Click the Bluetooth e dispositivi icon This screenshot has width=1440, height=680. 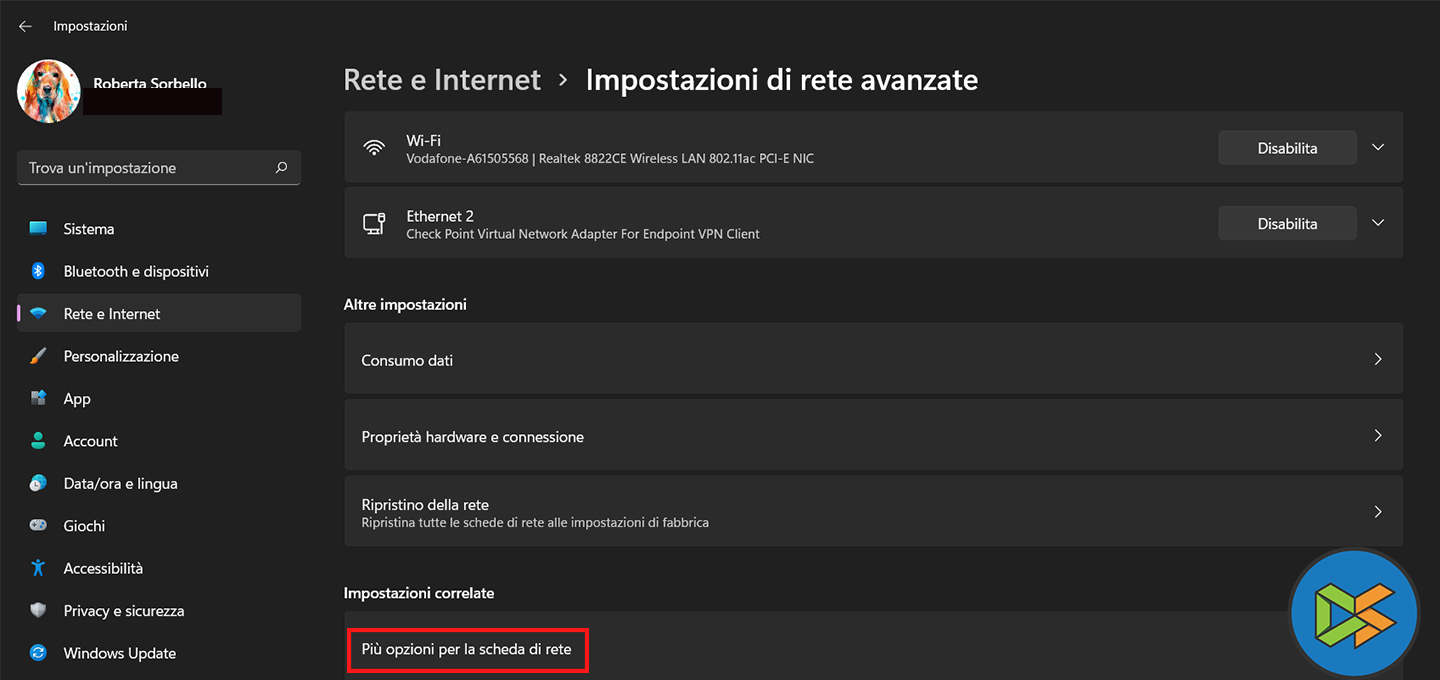pyautogui.click(x=38, y=271)
